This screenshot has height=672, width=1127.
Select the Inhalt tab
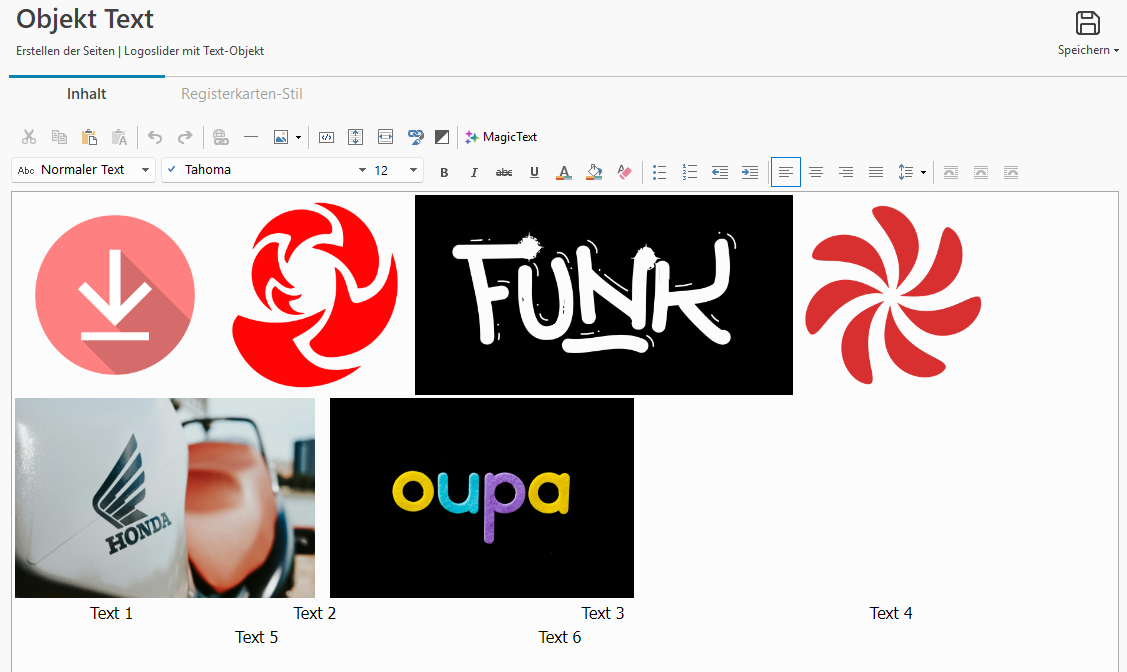click(x=87, y=94)
